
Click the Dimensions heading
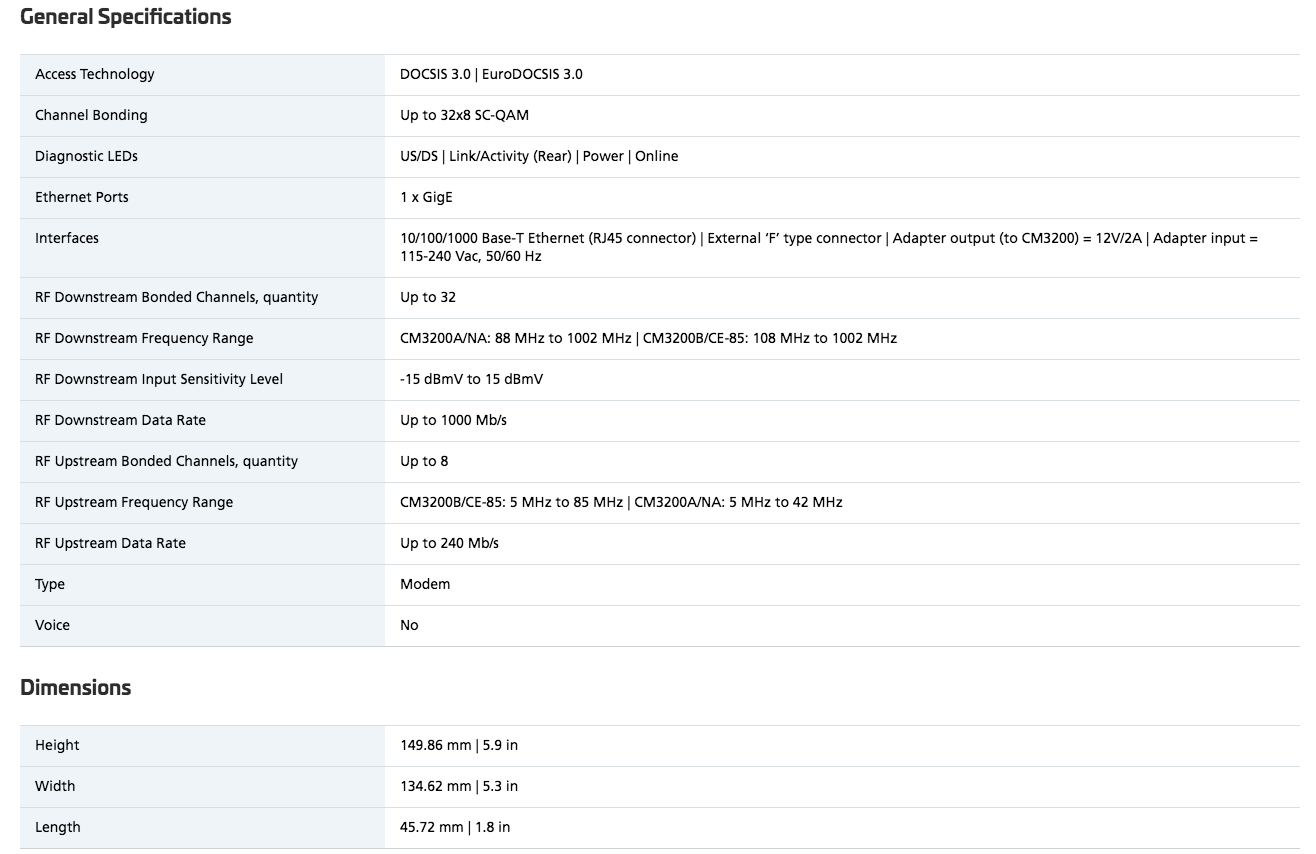tap(76, 688)
